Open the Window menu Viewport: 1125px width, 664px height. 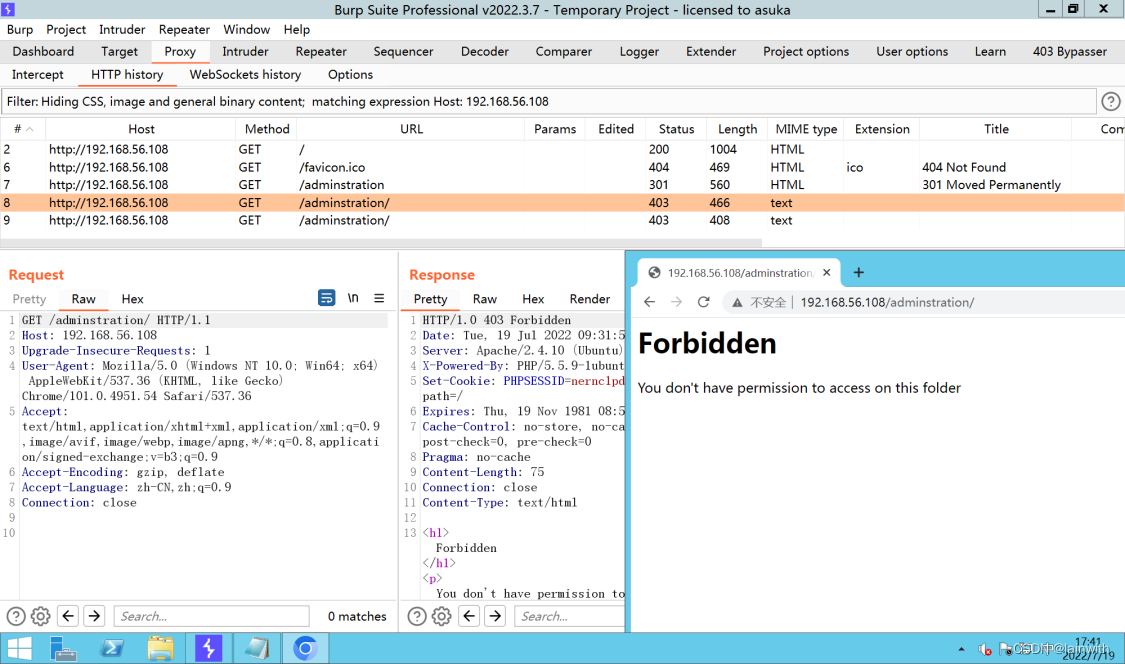tap(246, 29)
